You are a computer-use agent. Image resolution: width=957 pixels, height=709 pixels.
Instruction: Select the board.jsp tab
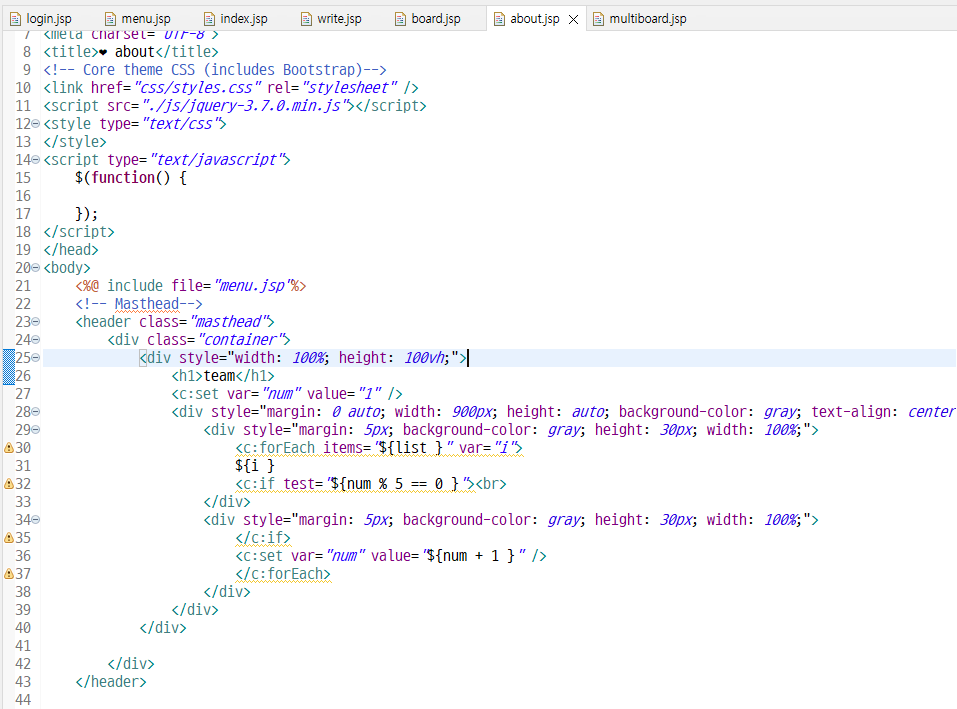coord(428,19)
